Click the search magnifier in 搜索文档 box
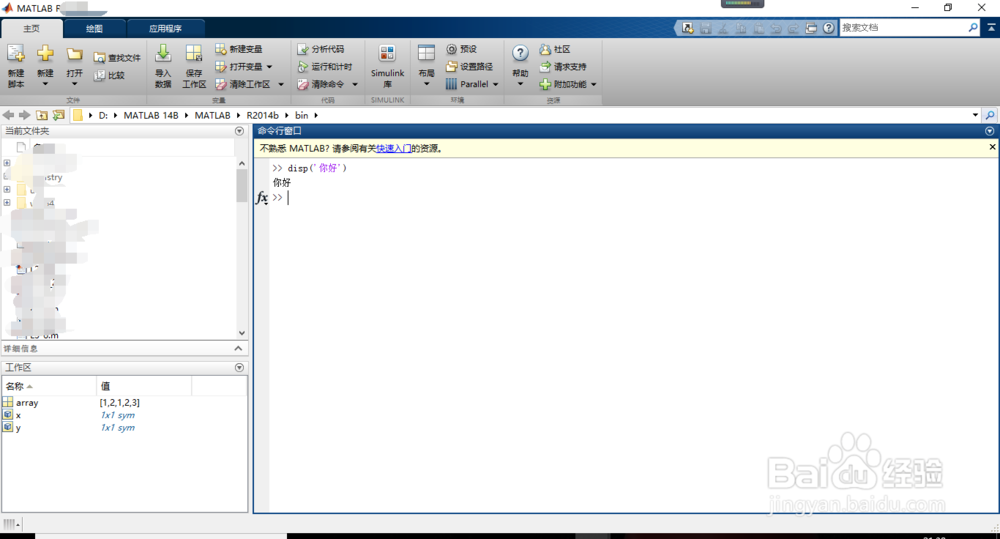The width and height of the screenshot is (1000, 539). point(973,27)
